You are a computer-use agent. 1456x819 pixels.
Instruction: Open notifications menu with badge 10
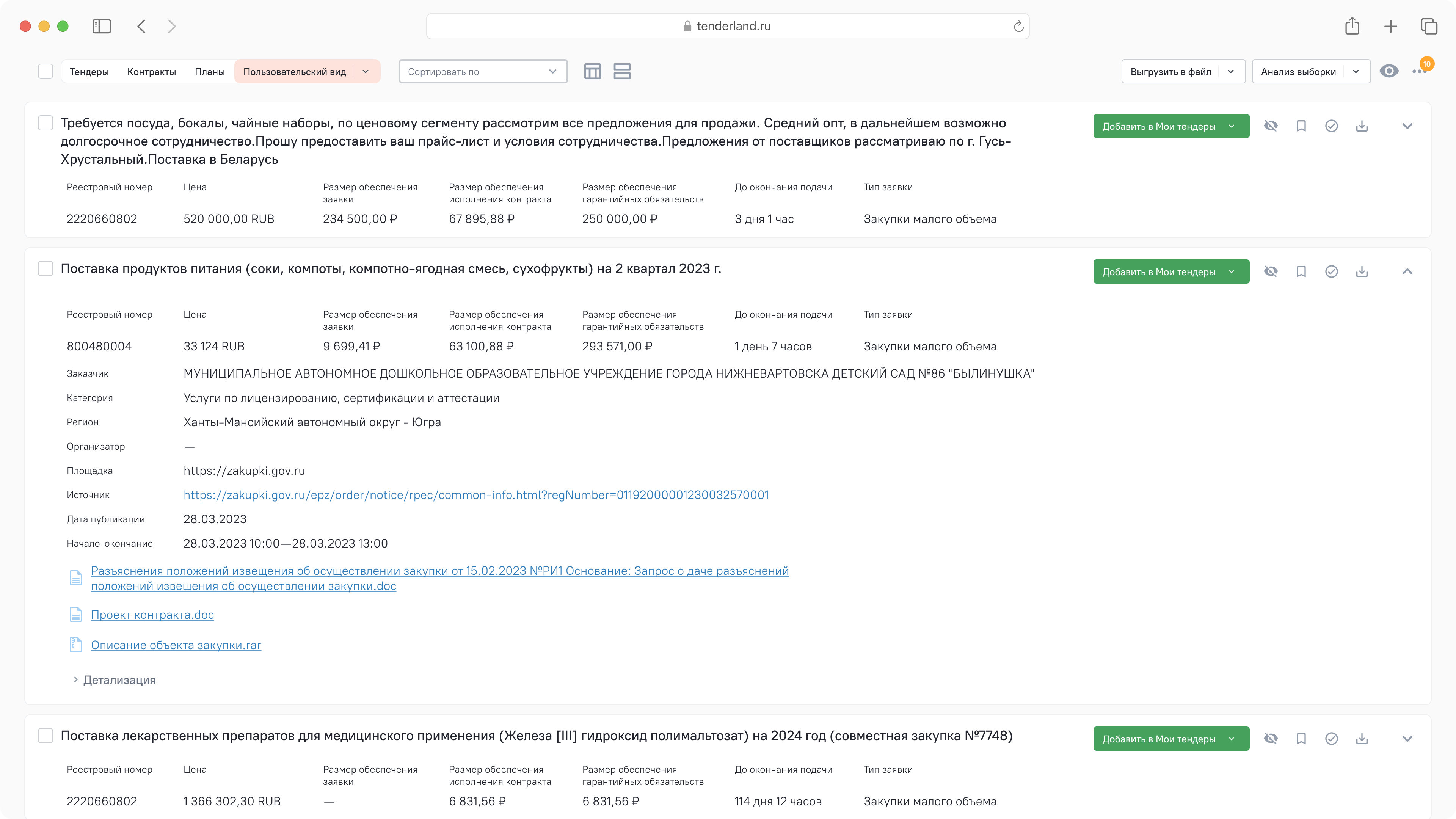[1419, 71]
